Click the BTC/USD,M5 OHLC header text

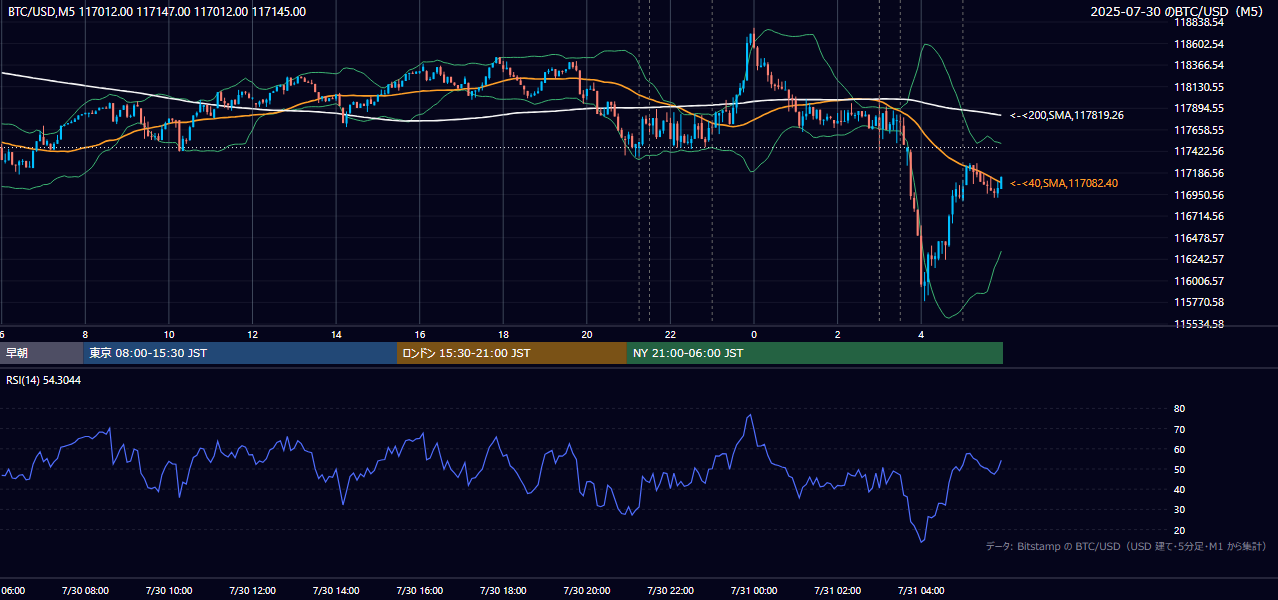click(157, 12)
